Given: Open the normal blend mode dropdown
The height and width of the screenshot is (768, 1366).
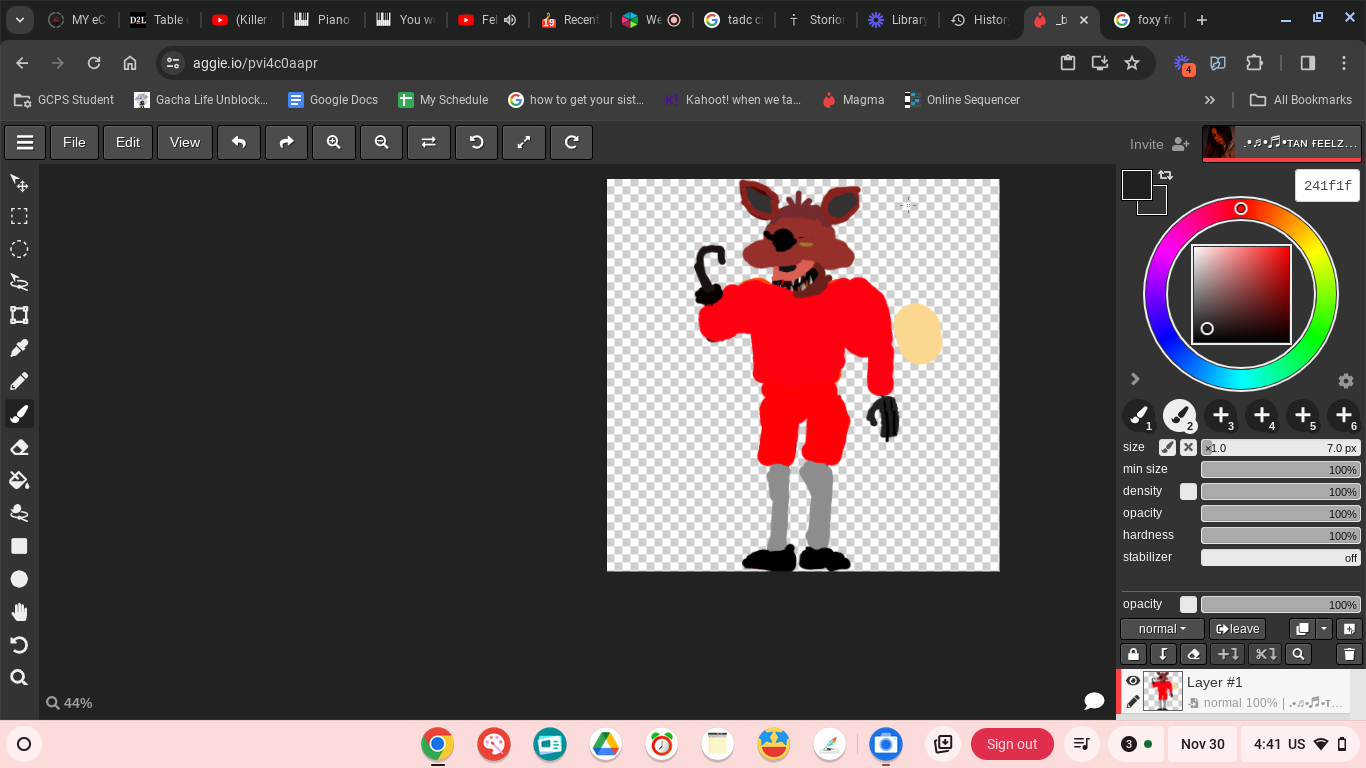Looking at the screenshot, I should tap(1162, 629).
